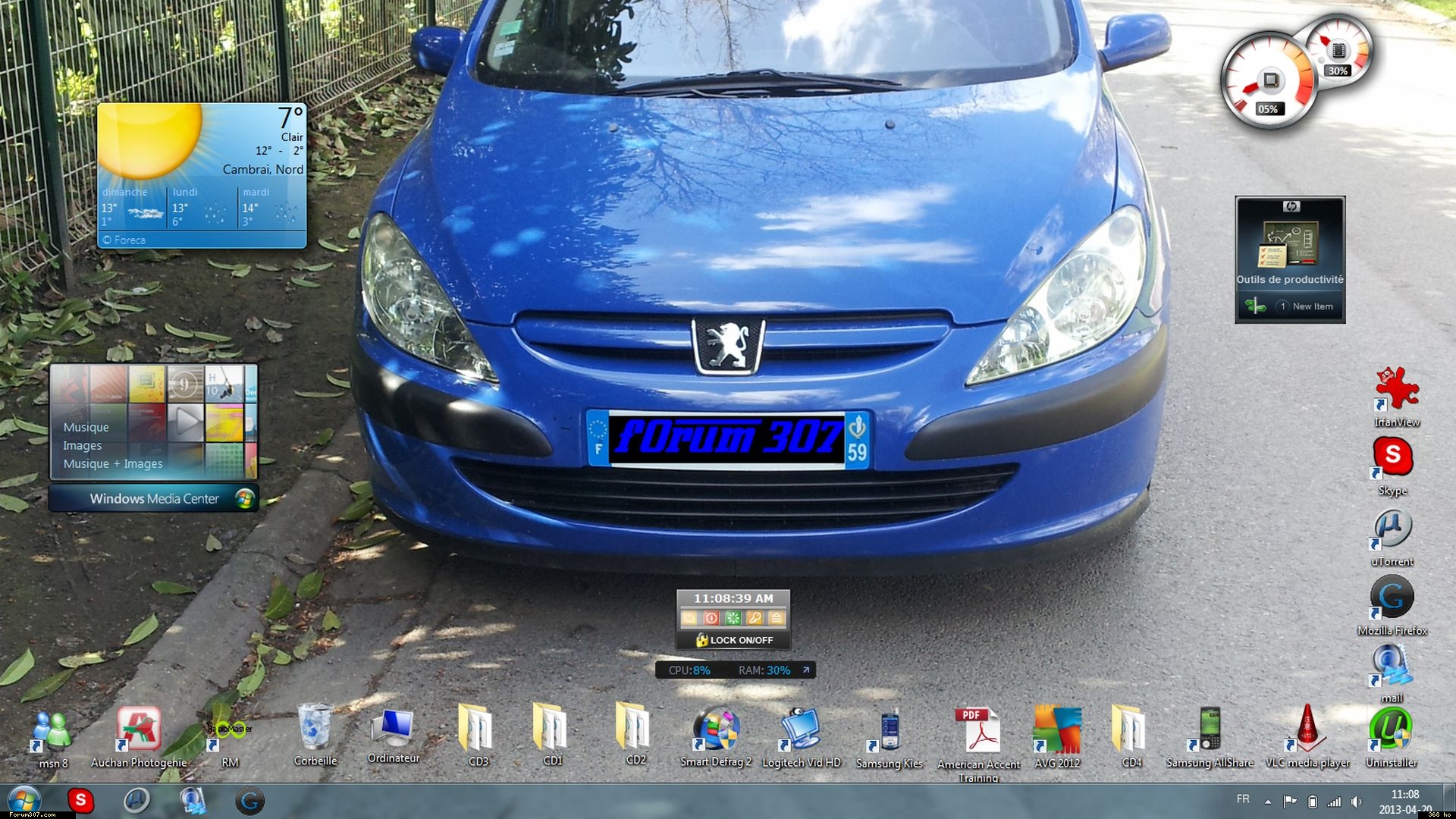Open the FR language selector
The height and width of the screenshot is (819, 1456).
click(1243, 799)
